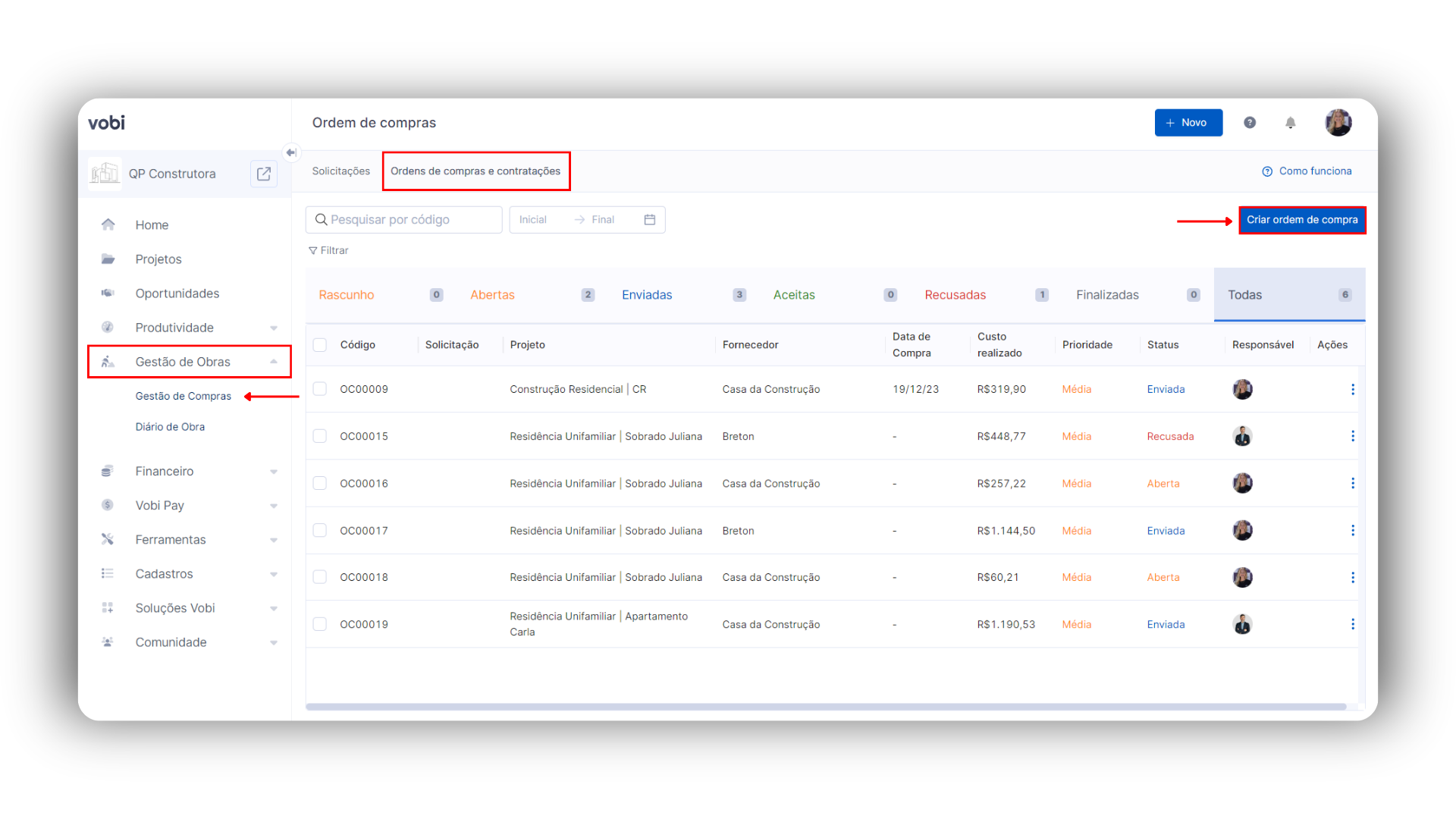This screenshot has width=1456, height=819.
Task: Select all rows via header checkbox
Action: [x=320, y=345]
